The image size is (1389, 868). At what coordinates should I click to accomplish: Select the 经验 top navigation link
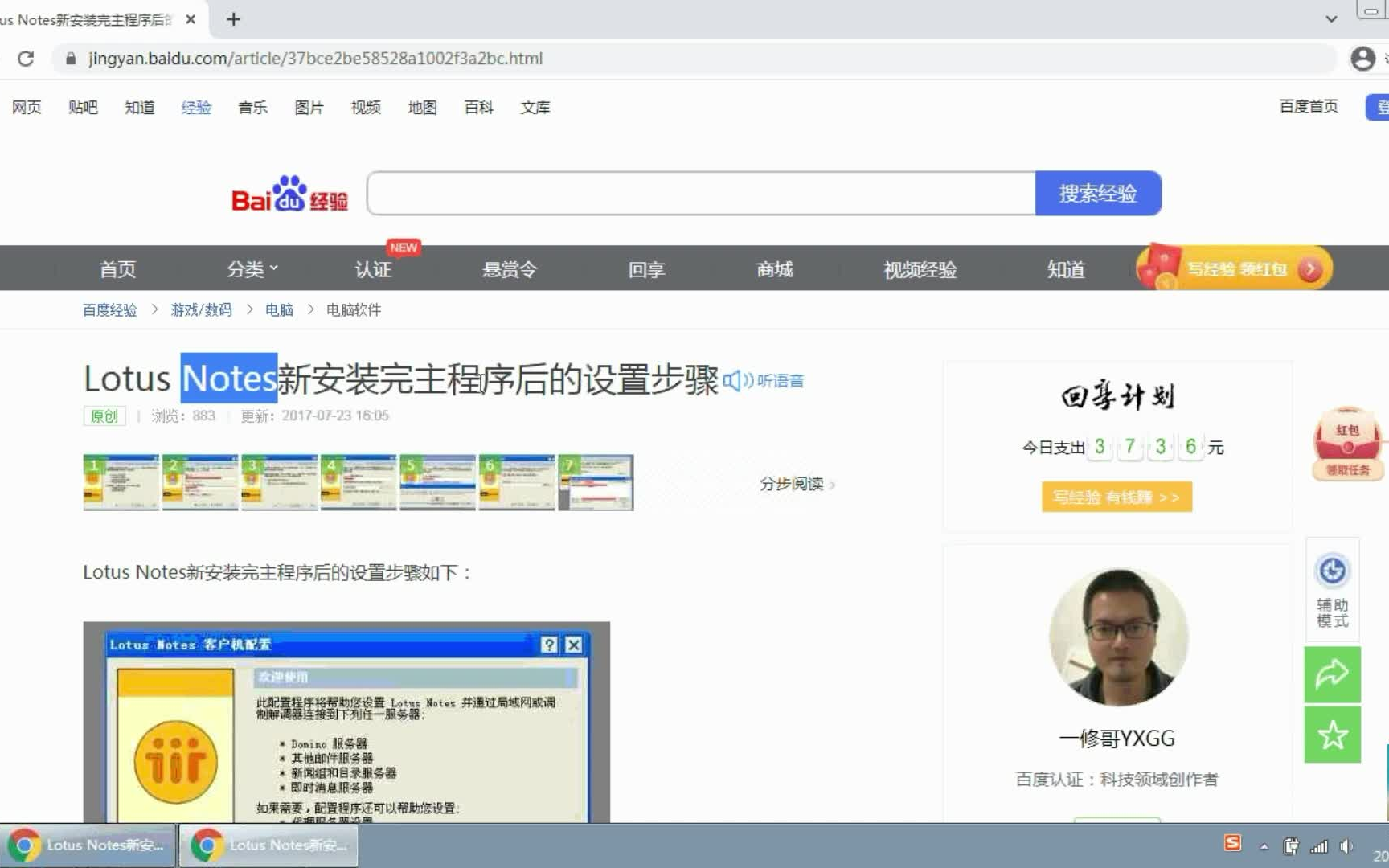tap(196, 107)
